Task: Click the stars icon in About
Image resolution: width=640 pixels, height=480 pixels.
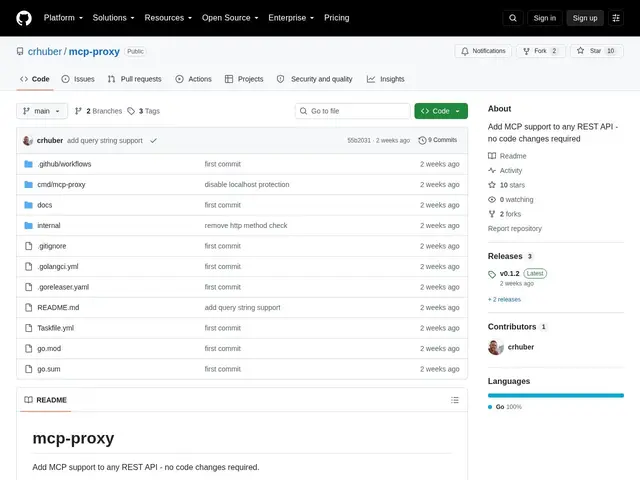Action: pos(492,185)
